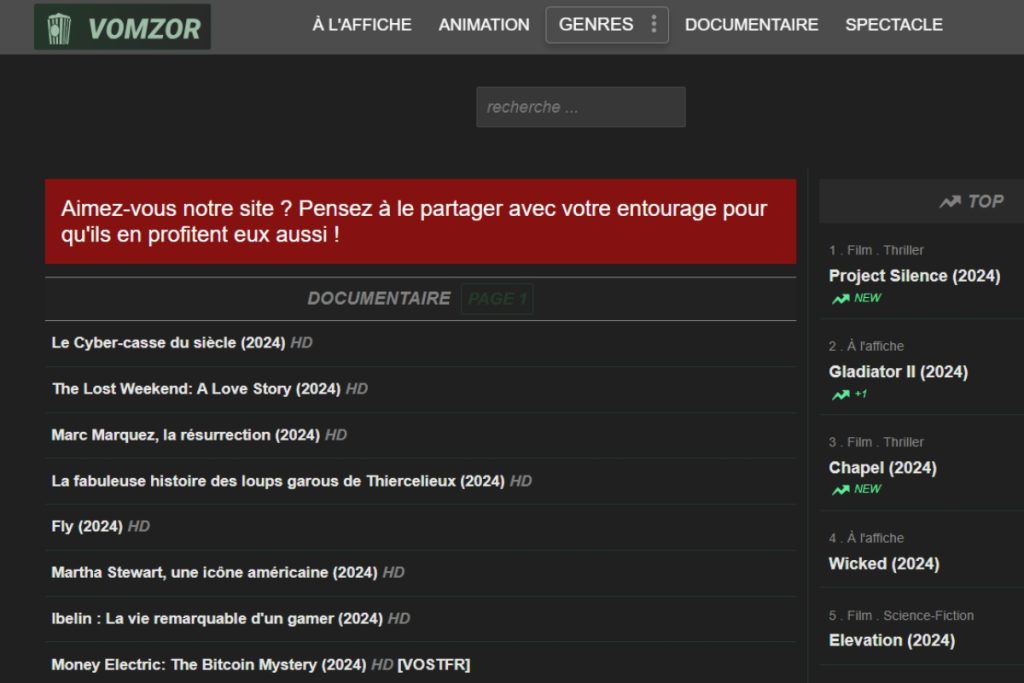Click the PAGE 1 label in the header
Screen dimensions: 1024x683
click(497, 298)
